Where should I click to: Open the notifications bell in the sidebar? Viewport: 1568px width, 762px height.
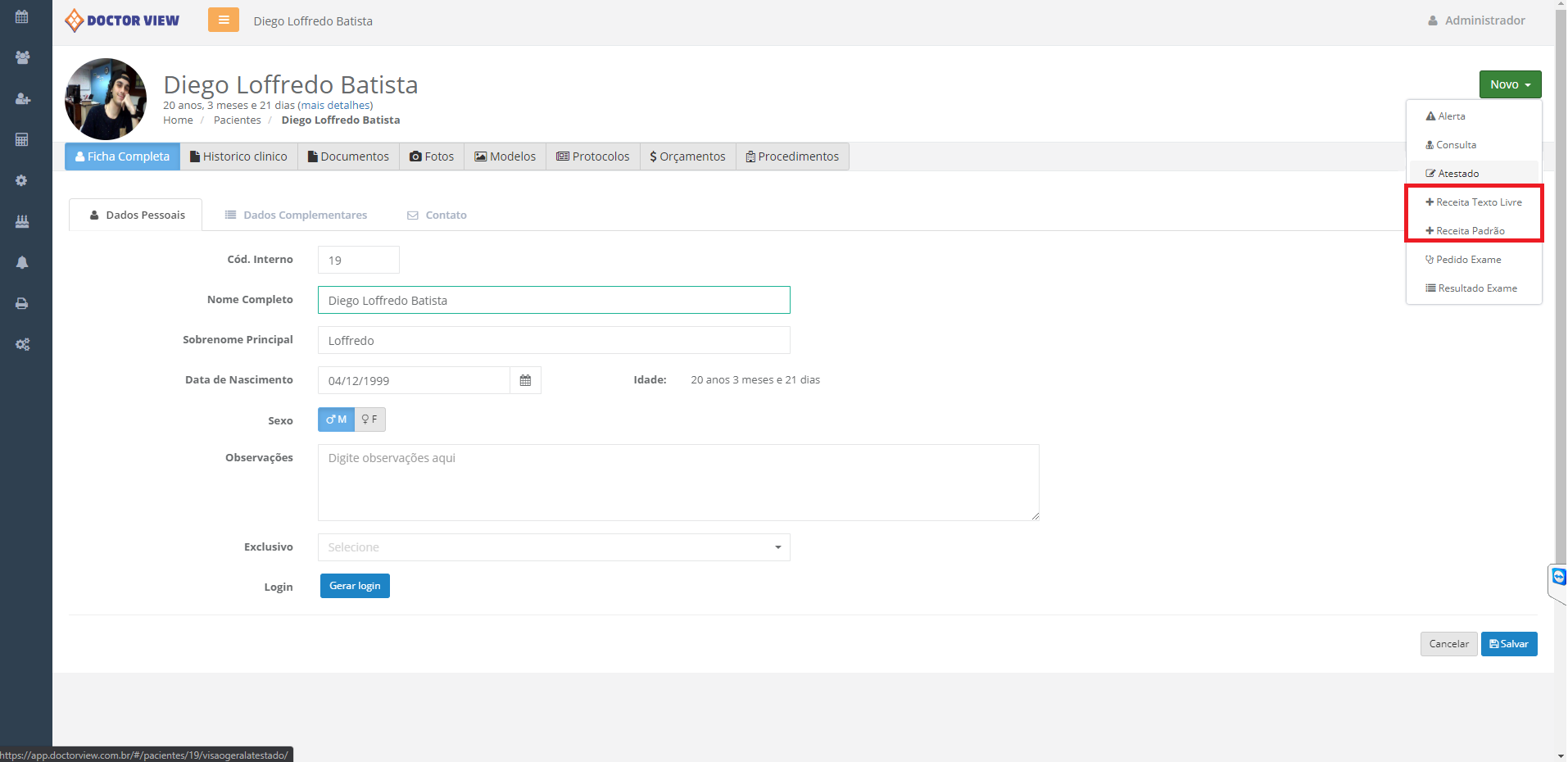point(22,263)
